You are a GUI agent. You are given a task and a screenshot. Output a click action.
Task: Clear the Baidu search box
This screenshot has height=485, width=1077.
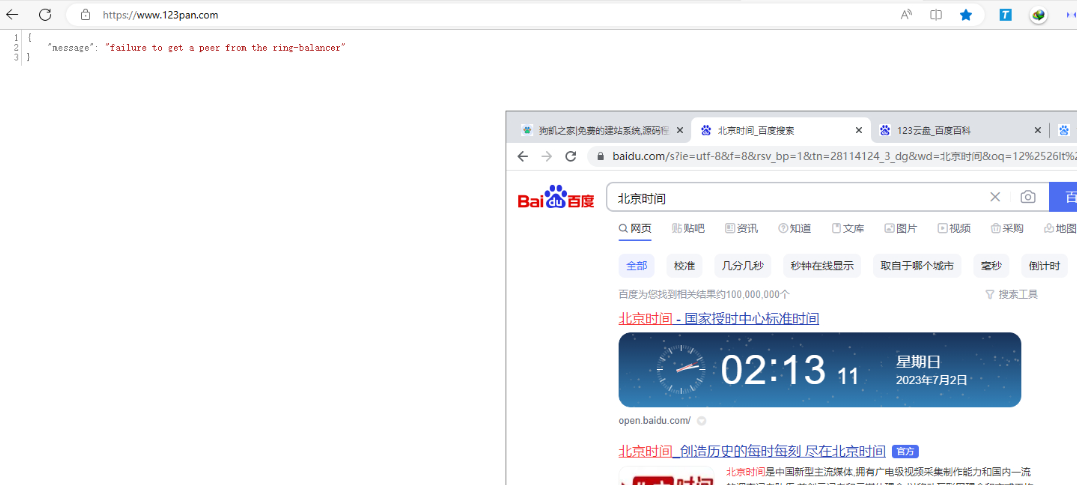point(995,197)
